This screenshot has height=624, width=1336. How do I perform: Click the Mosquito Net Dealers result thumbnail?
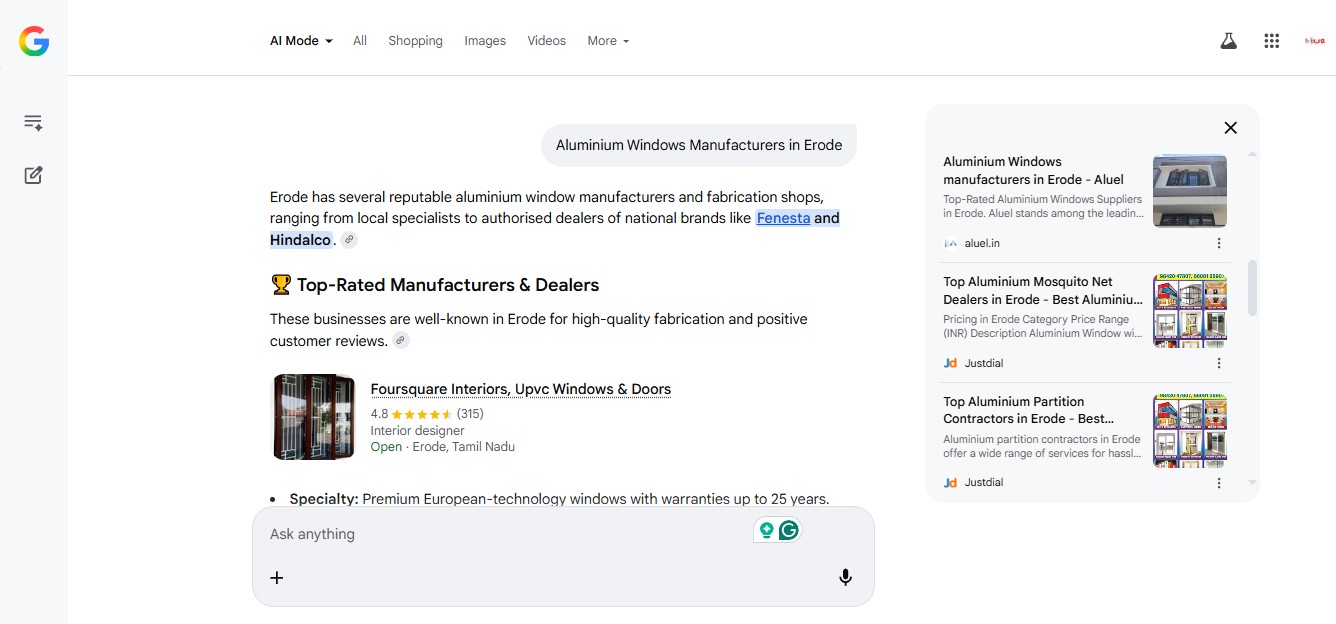point(1190,311)
